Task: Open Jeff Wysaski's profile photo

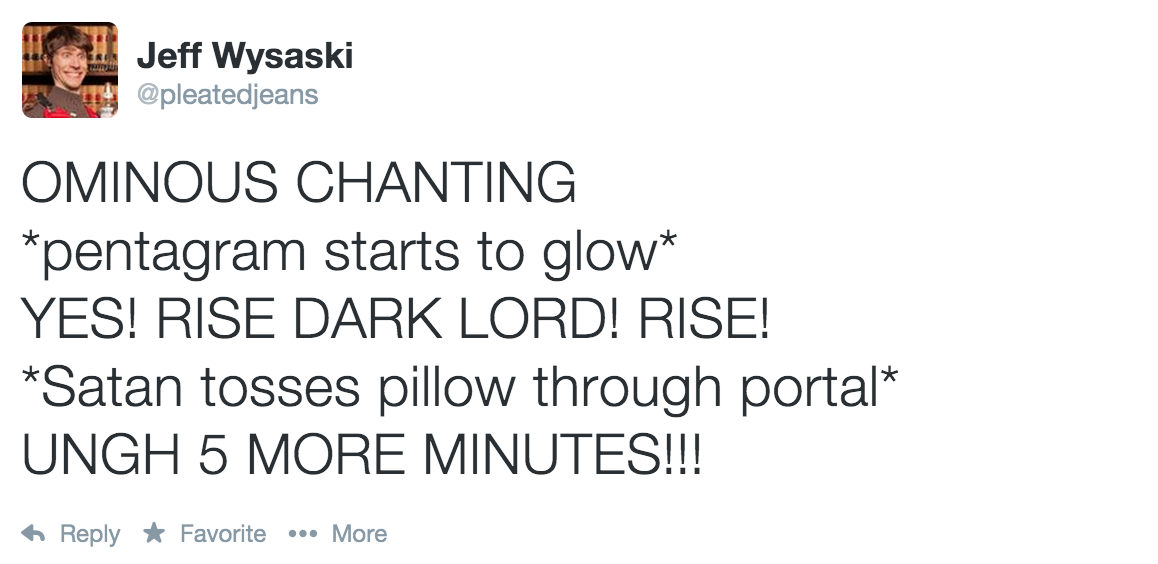Action: [70, 70]
